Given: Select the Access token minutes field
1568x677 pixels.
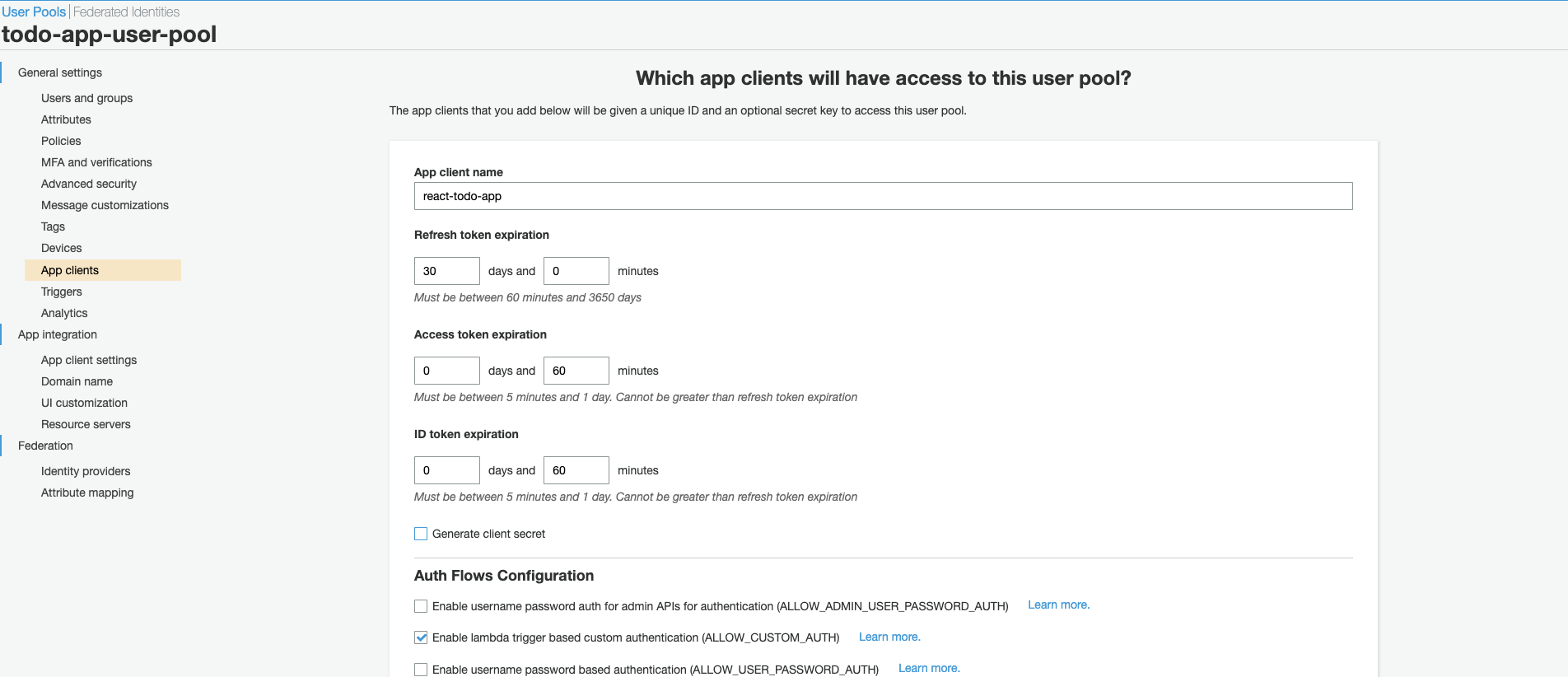Looking at the screenshot, I should 576,371.
